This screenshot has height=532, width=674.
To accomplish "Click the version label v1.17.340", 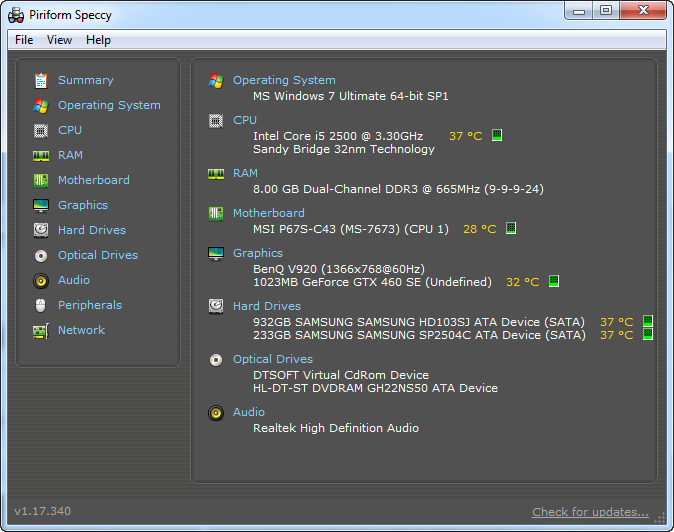I will [x=43, y=511].
